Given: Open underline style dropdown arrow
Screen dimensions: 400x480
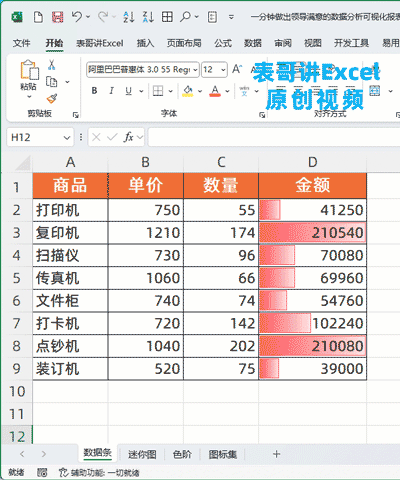Looking at the screenshot, I should (x=141, y=91).
